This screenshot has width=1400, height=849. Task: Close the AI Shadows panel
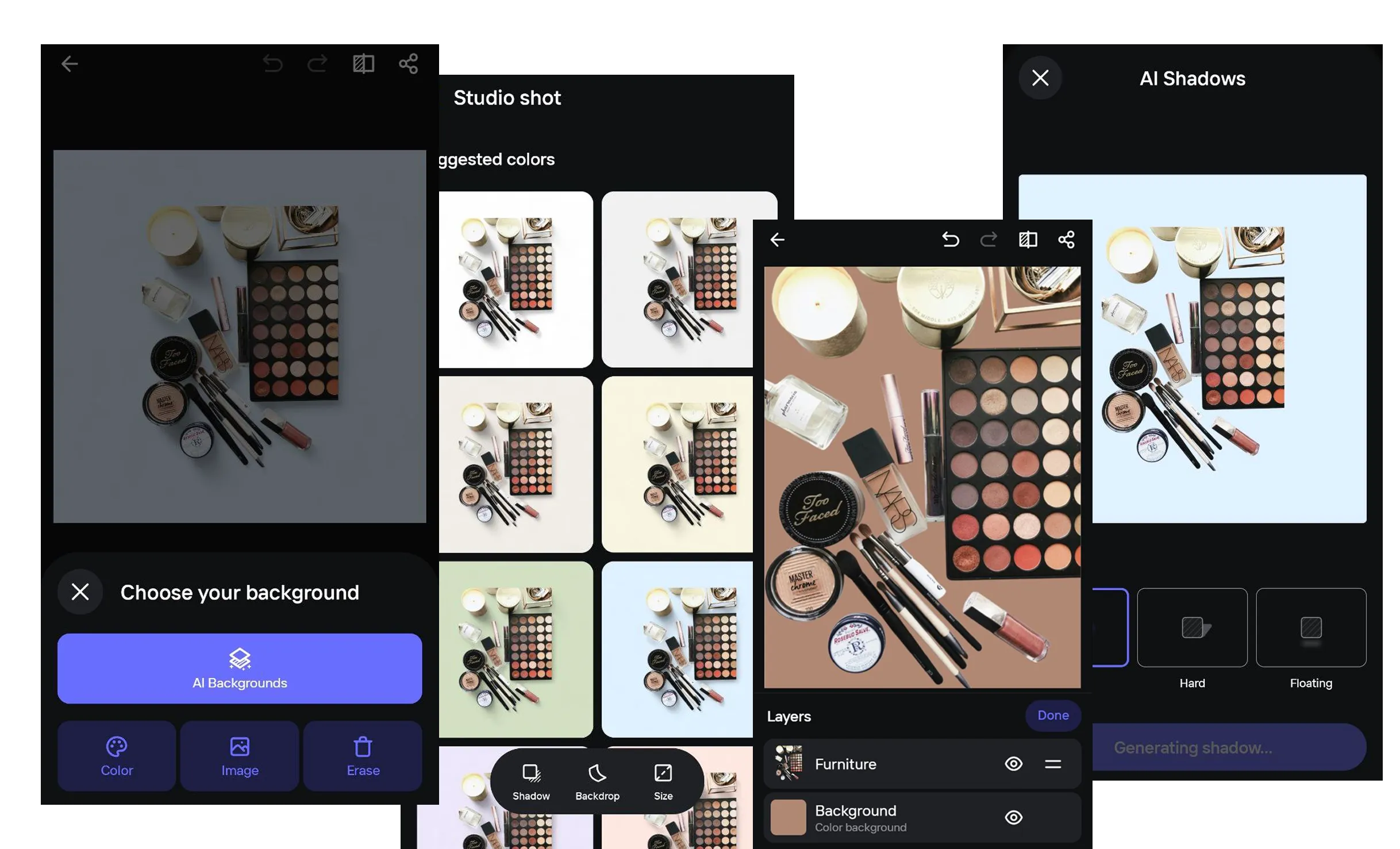tap(1040, 78)
